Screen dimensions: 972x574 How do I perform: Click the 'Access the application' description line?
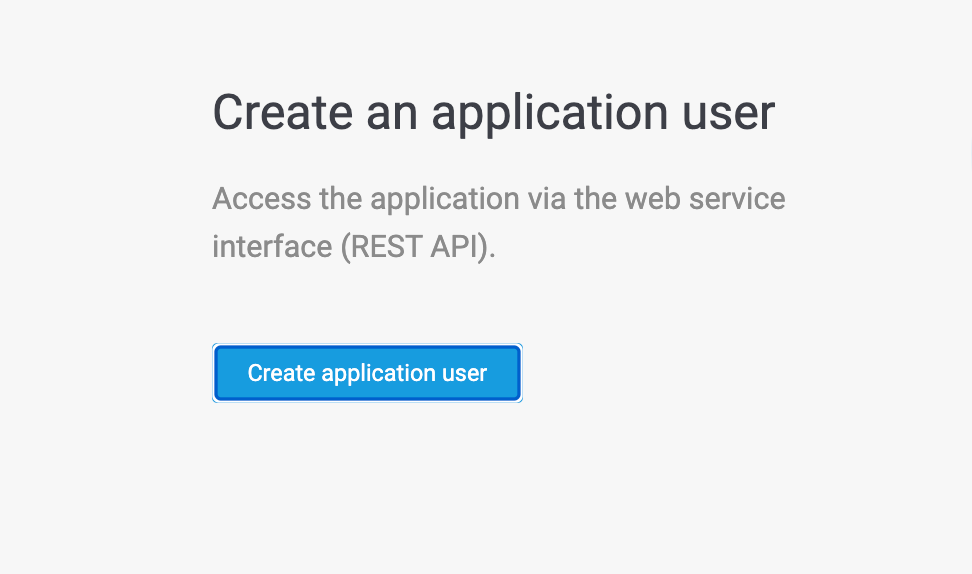[498, 198]
